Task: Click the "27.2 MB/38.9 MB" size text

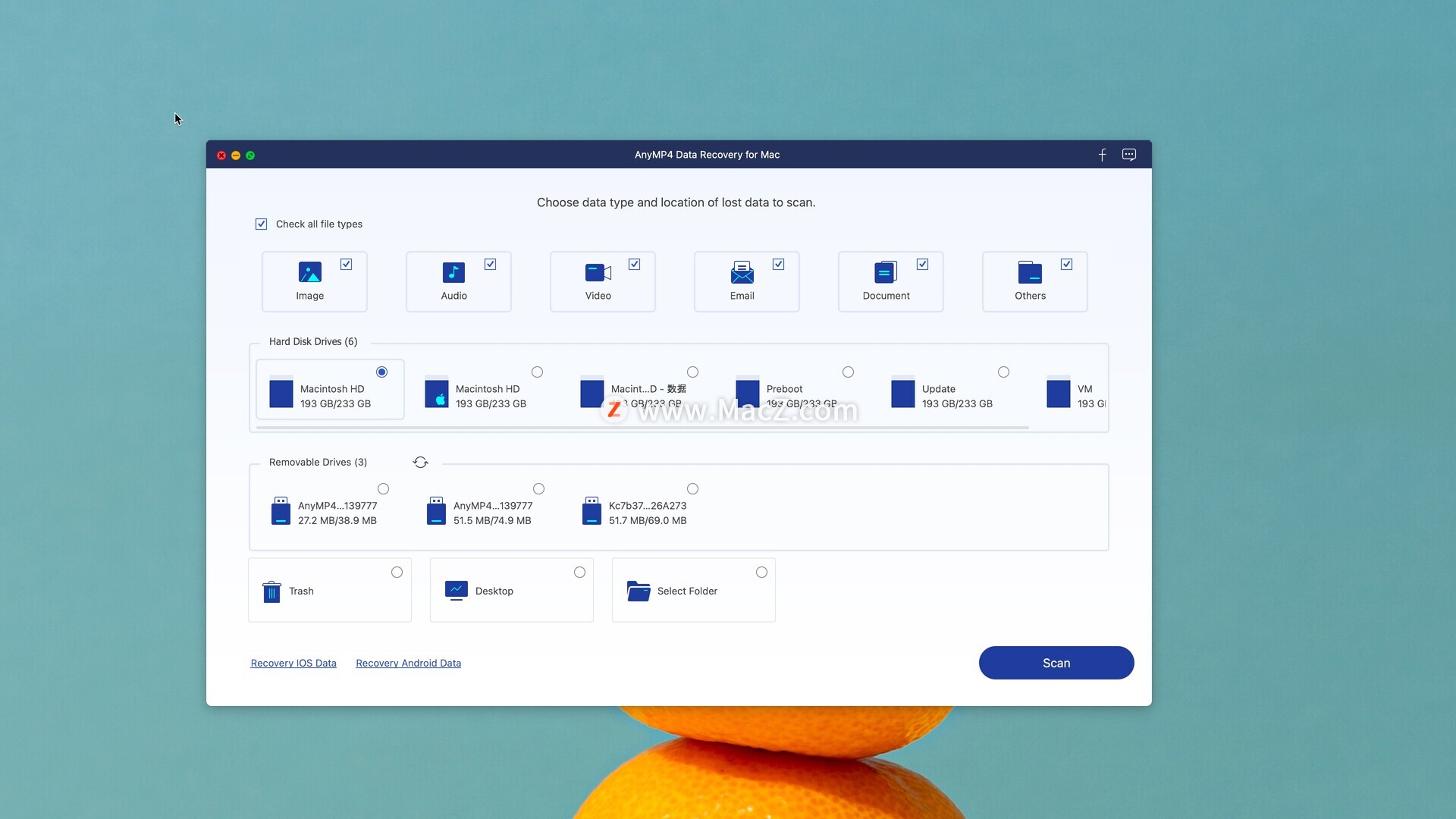Action: [337, 521]
